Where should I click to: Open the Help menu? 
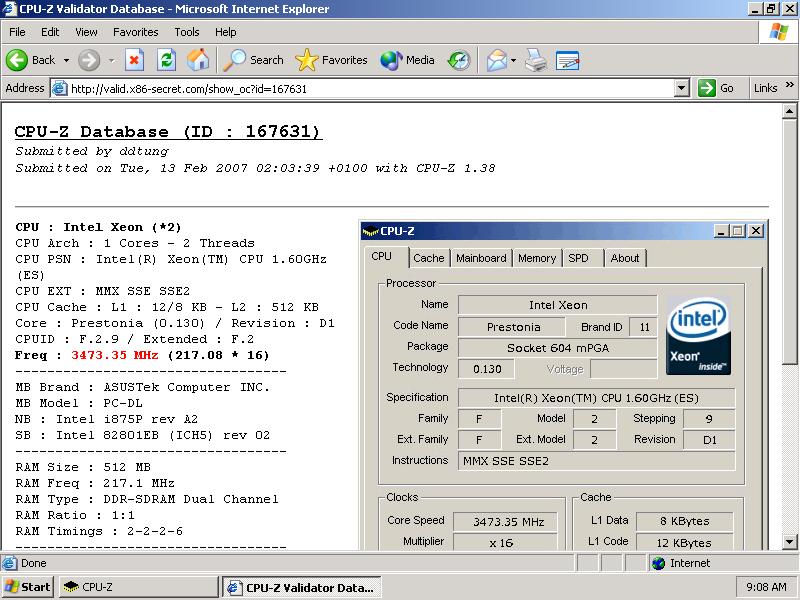pyautogui.click(x=226, y=32)
